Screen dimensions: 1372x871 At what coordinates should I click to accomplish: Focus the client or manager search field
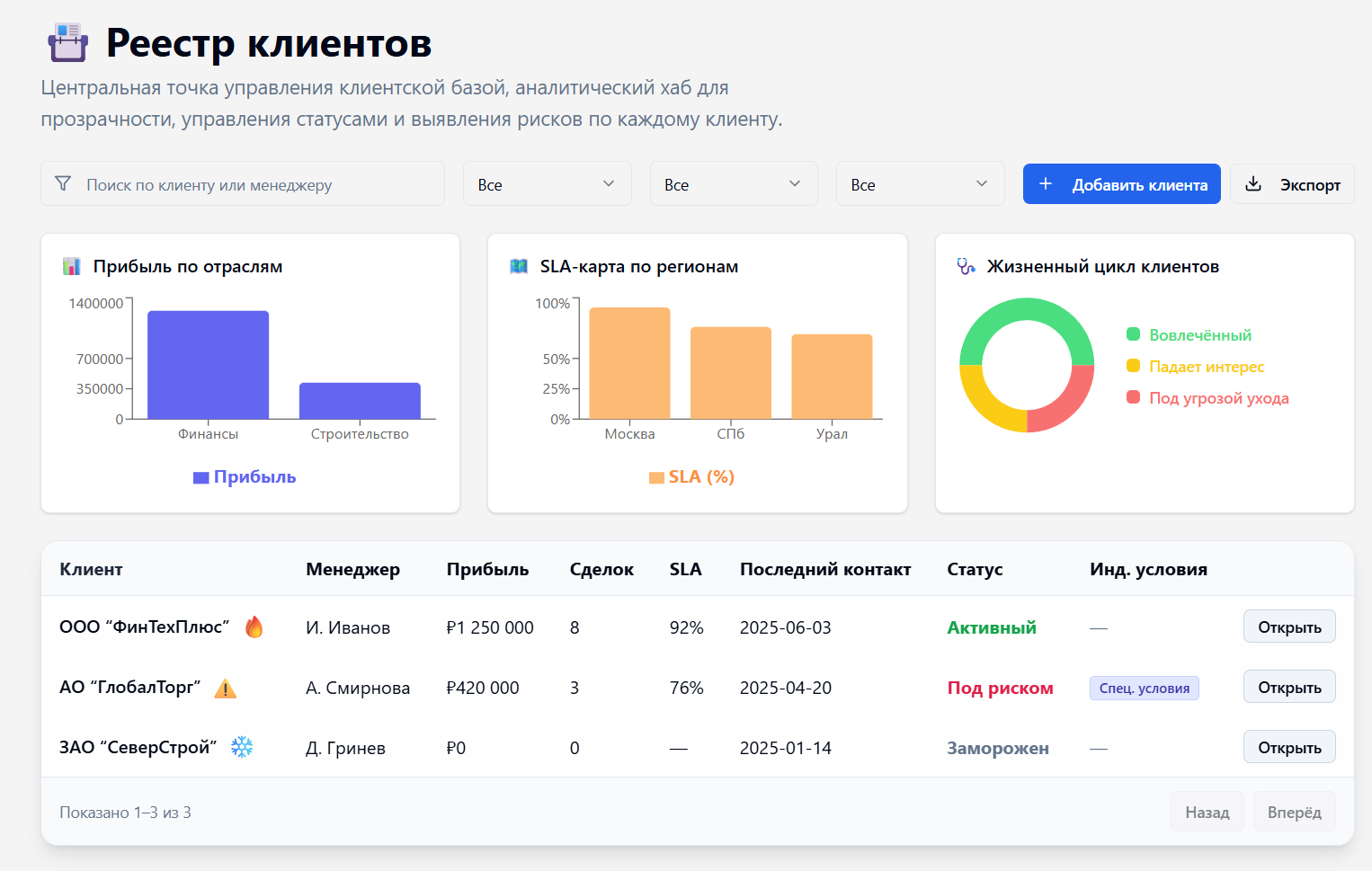(243, 183)
